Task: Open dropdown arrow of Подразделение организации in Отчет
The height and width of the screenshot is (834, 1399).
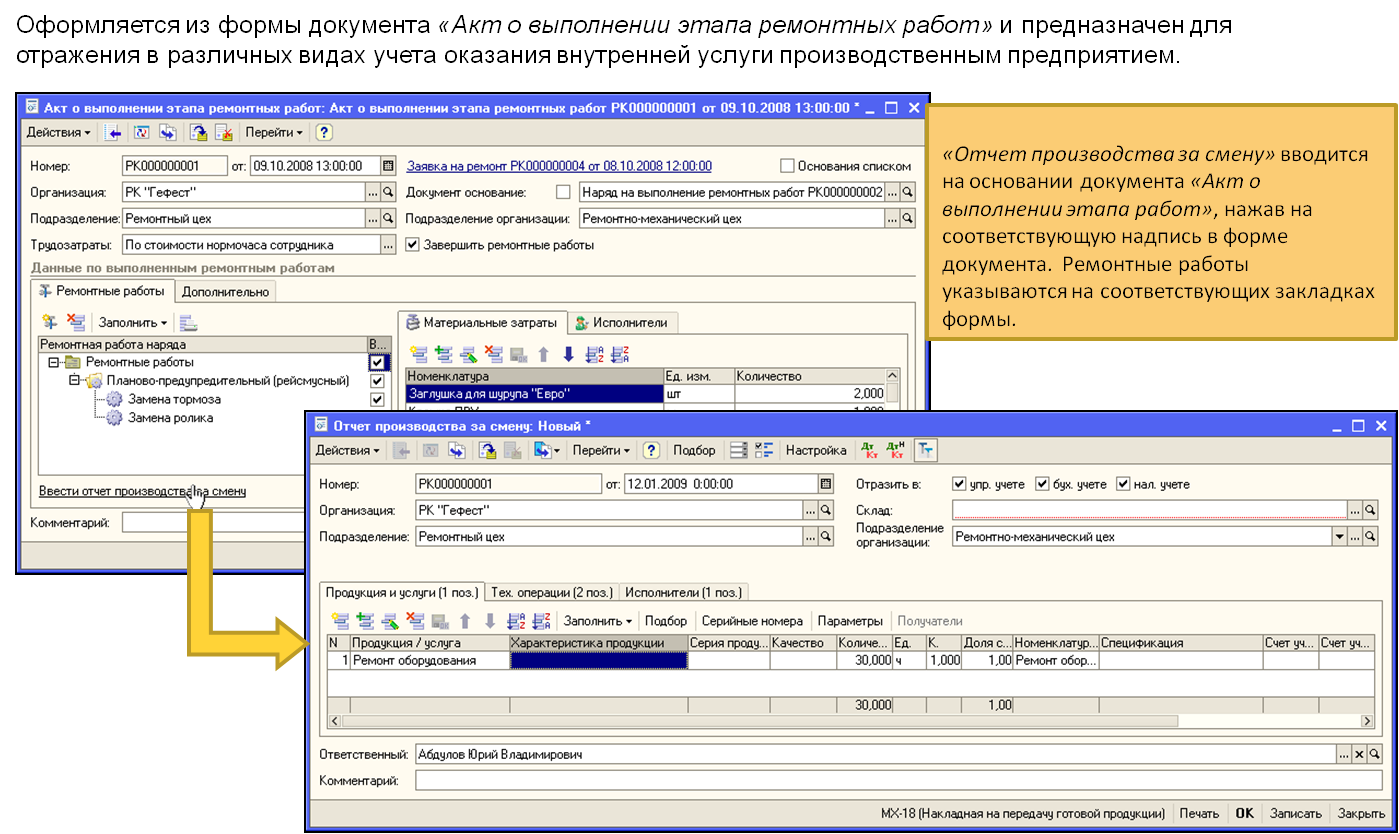Action: pyautogui.click(x=1340, y=536)
